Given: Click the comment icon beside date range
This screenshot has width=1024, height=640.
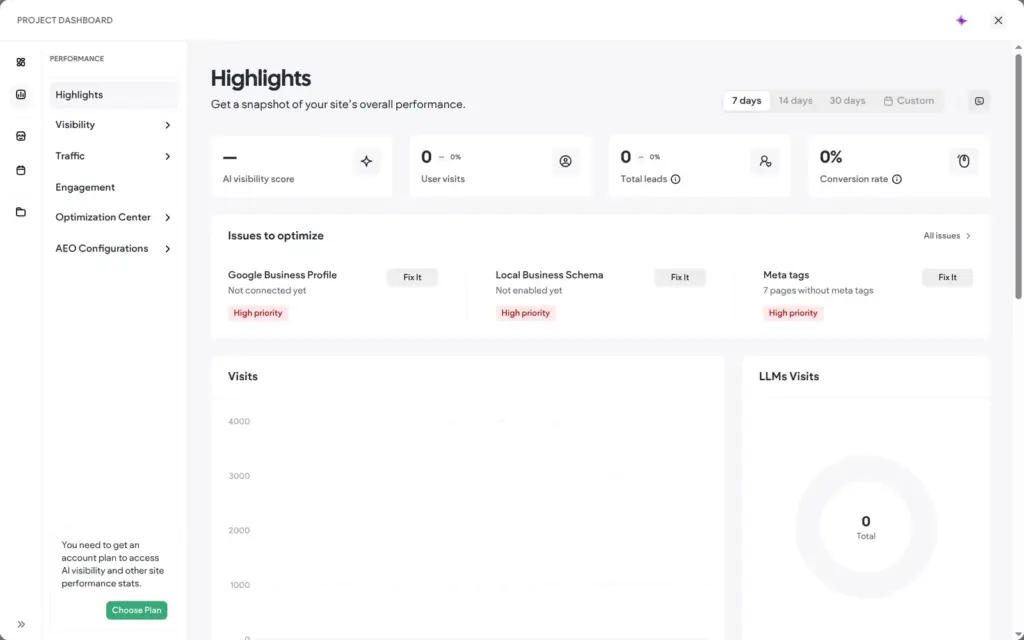Looking at the screenshot, I should [x=979, y=101].
